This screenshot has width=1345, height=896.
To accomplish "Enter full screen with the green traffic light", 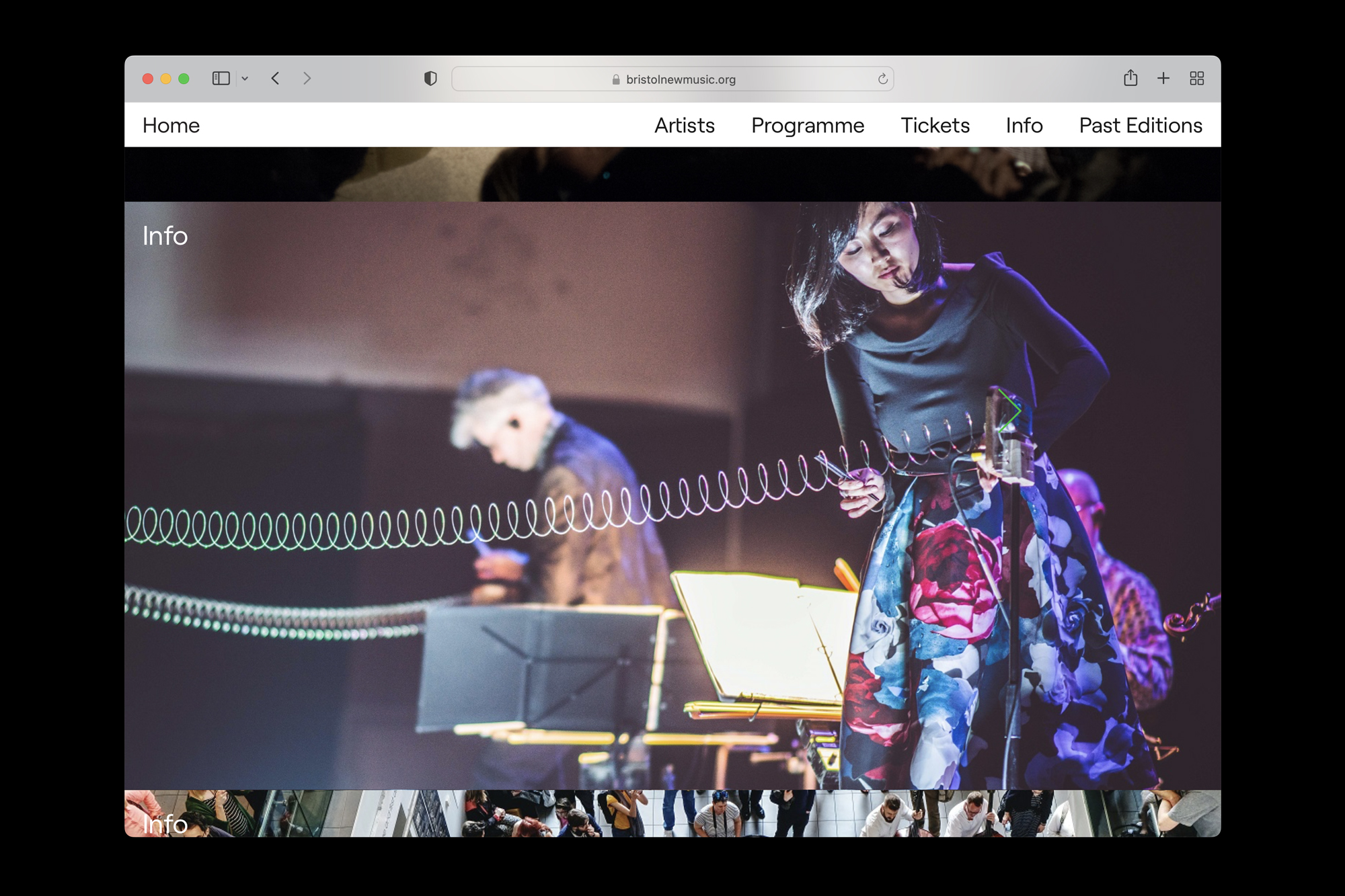I will coord(184,79).
